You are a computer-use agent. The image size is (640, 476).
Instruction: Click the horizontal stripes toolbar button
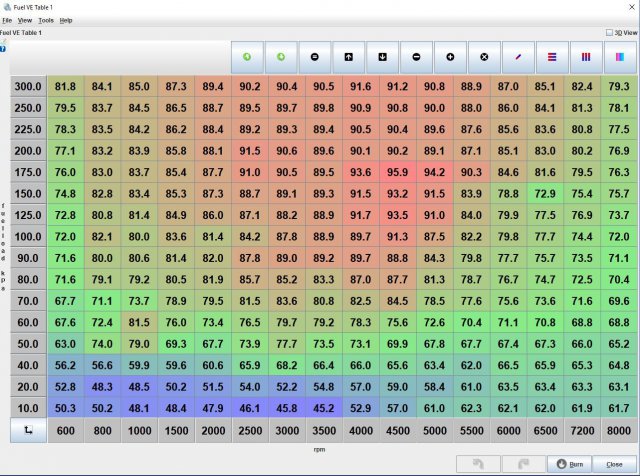point(552,57)
